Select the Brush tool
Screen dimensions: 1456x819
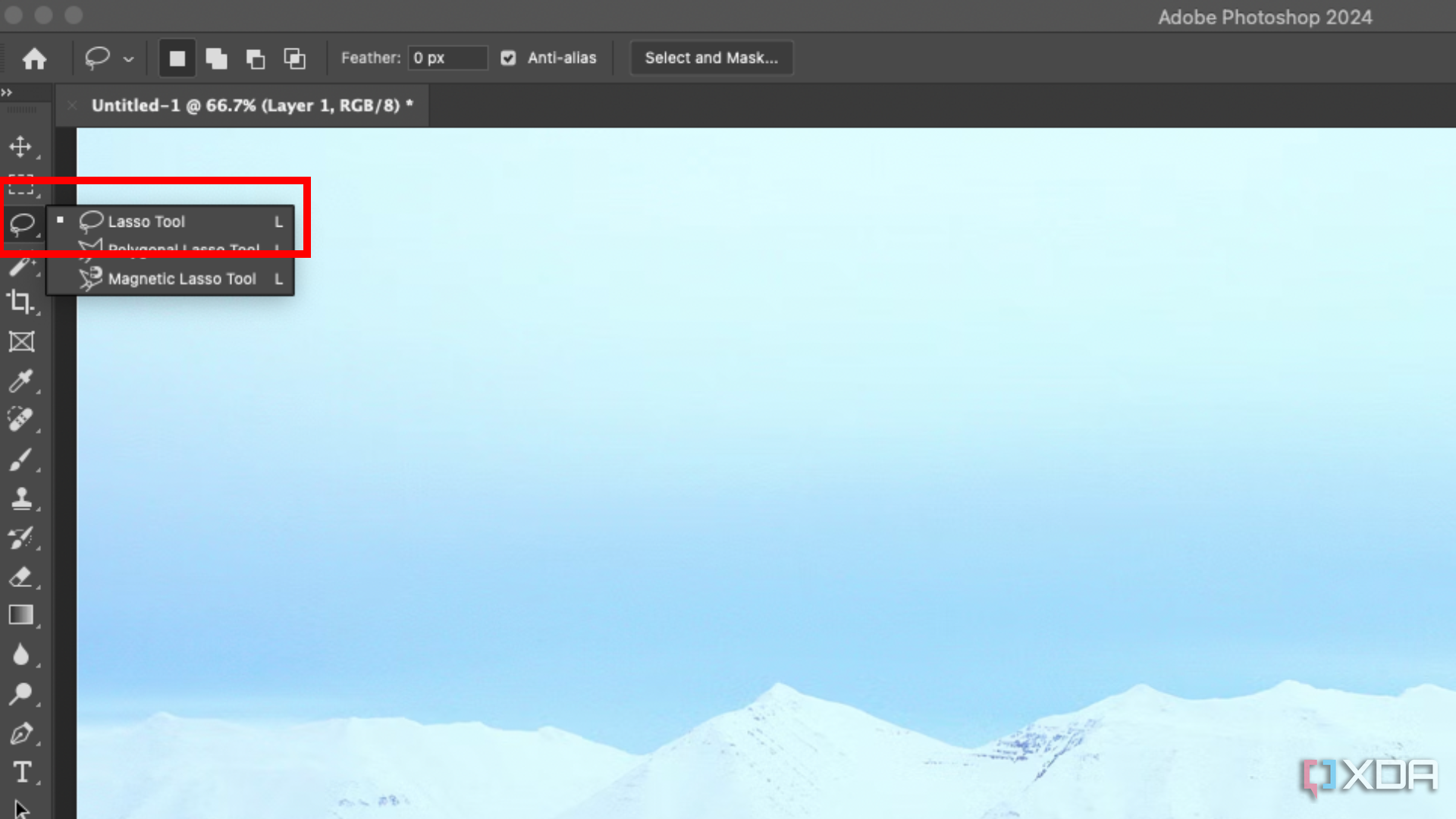tap(21, 459)
